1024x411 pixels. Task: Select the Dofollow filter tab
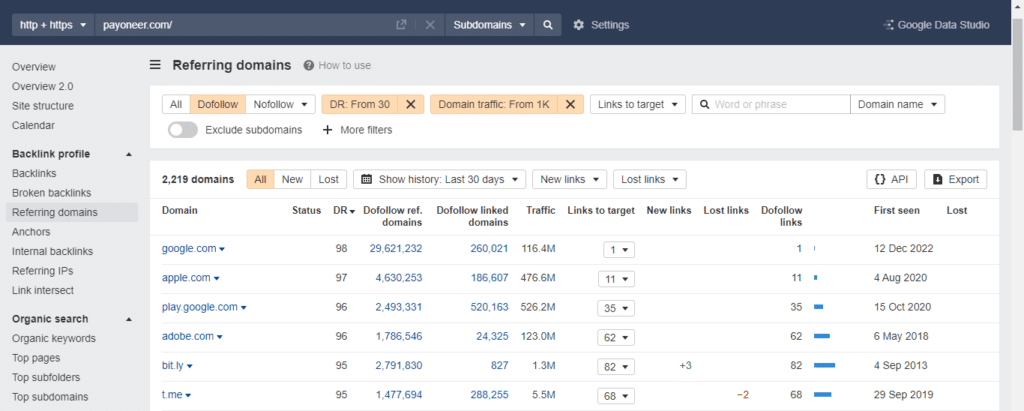click(x=219, y=104)
